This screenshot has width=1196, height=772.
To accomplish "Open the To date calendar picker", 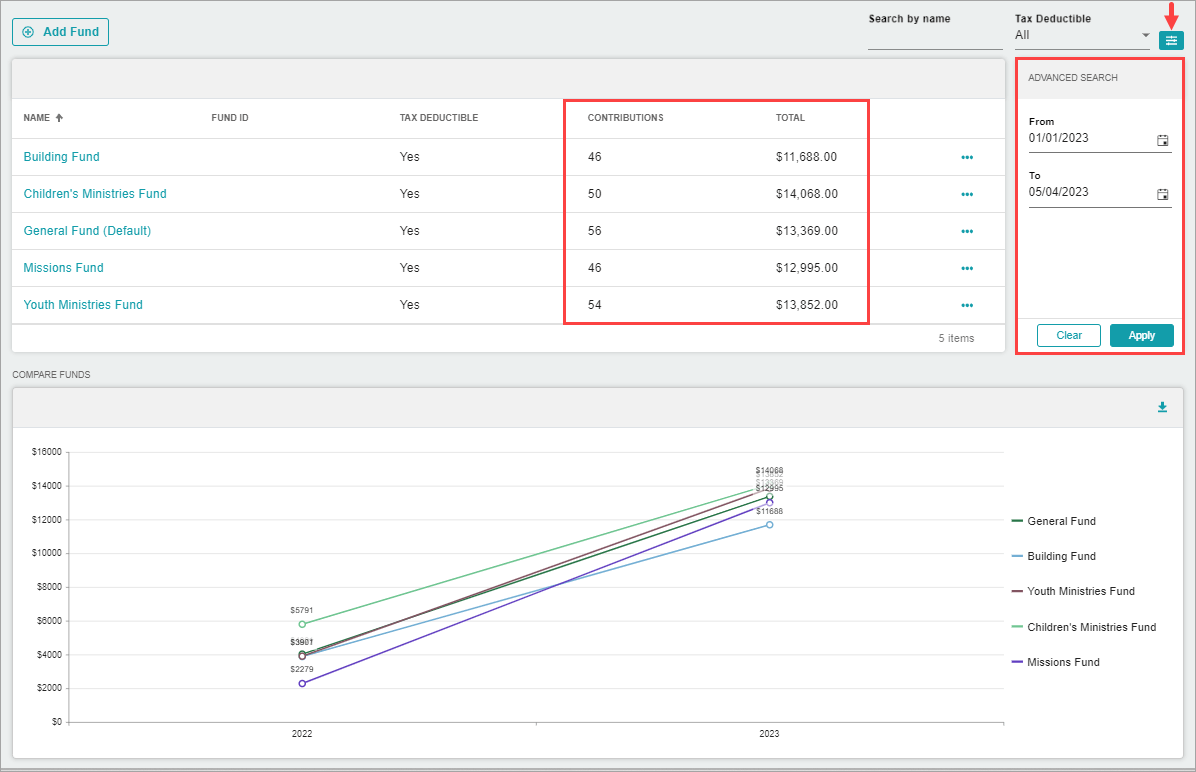I will pyautogui.click(x=1162, y=195).
